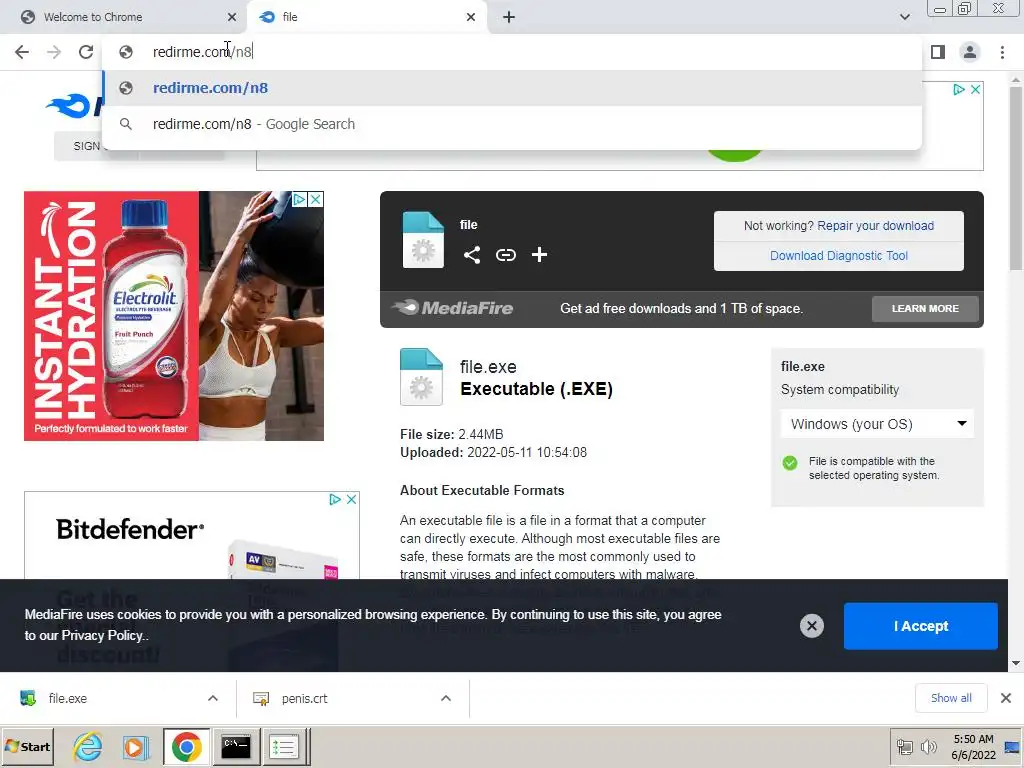The height and width of the screenshot is (768, 1024).
Task: Click the network tray icon
Action: coord(904,746)
